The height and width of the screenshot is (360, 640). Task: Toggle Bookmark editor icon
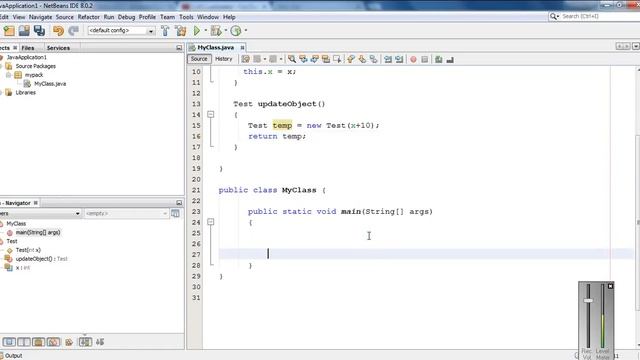tap(373, 59)
